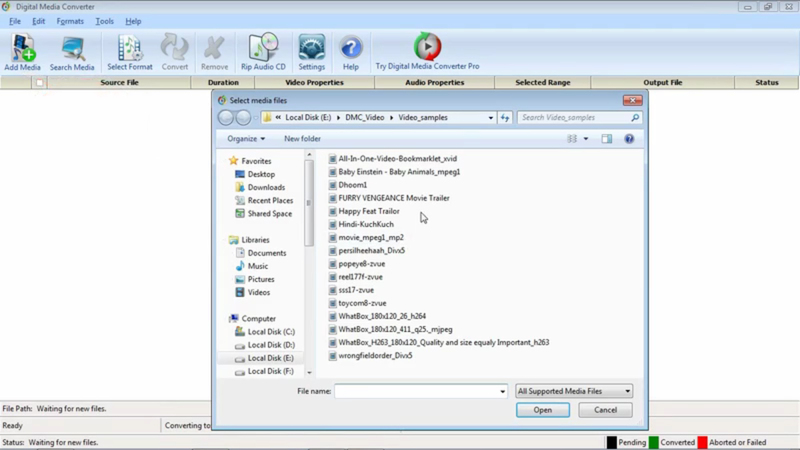
Task: Select file Happy Feat Trailor
Action: coord(364,211)
